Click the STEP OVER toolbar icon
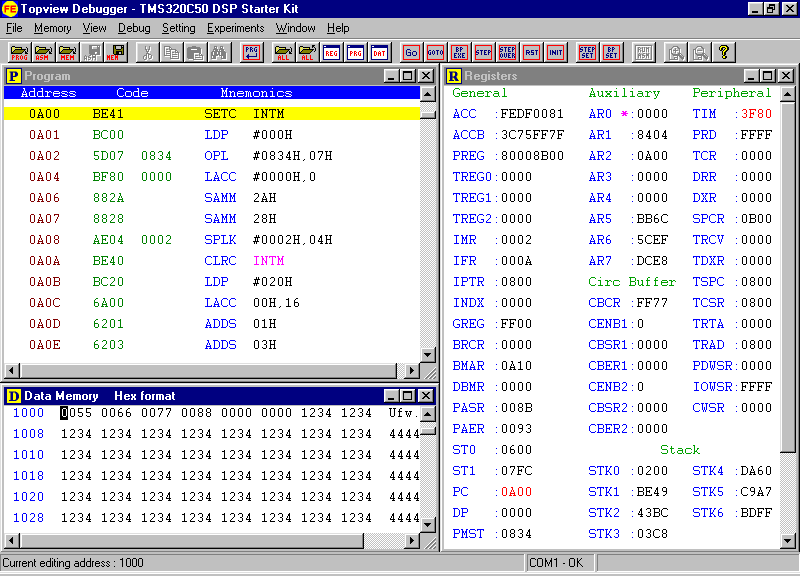This screenshot has width=800, height=576. pos(507,52)
